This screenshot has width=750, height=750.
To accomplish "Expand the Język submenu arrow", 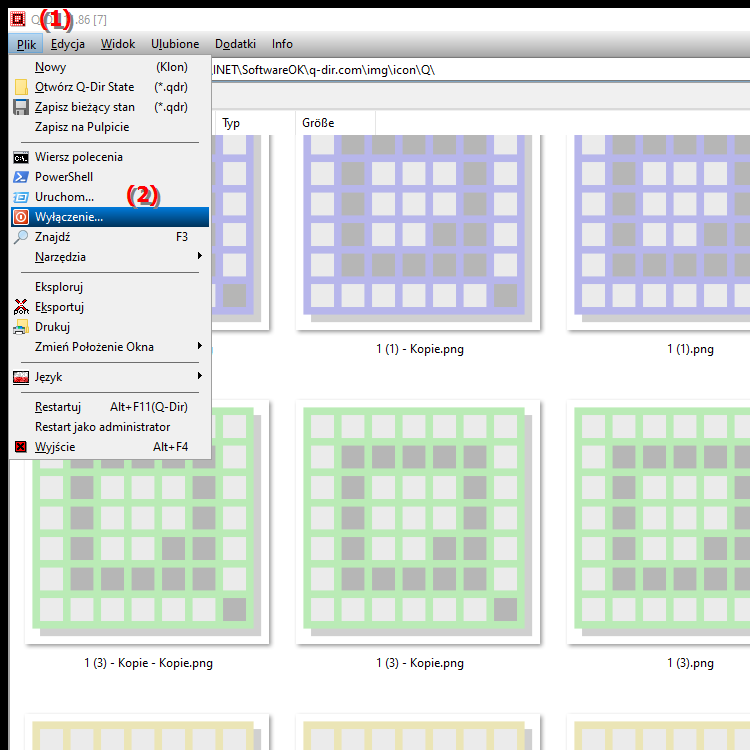I will point(200,376).
